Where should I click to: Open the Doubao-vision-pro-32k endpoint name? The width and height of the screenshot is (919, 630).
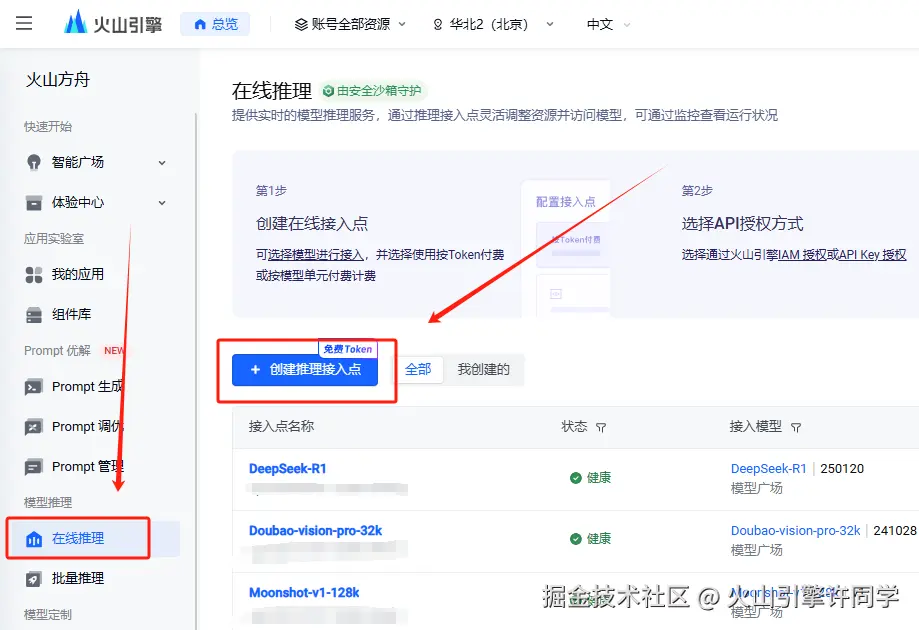[x=315, y=531]
